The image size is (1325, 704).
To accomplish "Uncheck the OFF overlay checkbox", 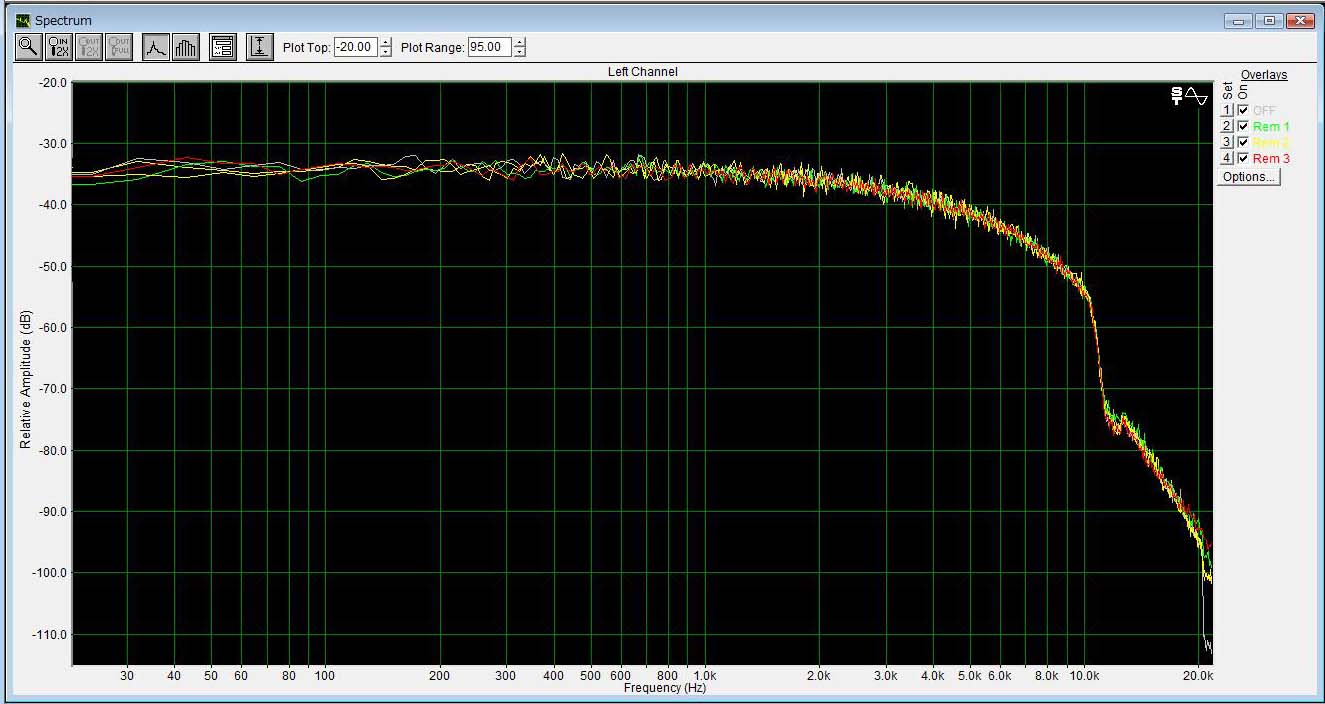I will (x=1243, y=111).
